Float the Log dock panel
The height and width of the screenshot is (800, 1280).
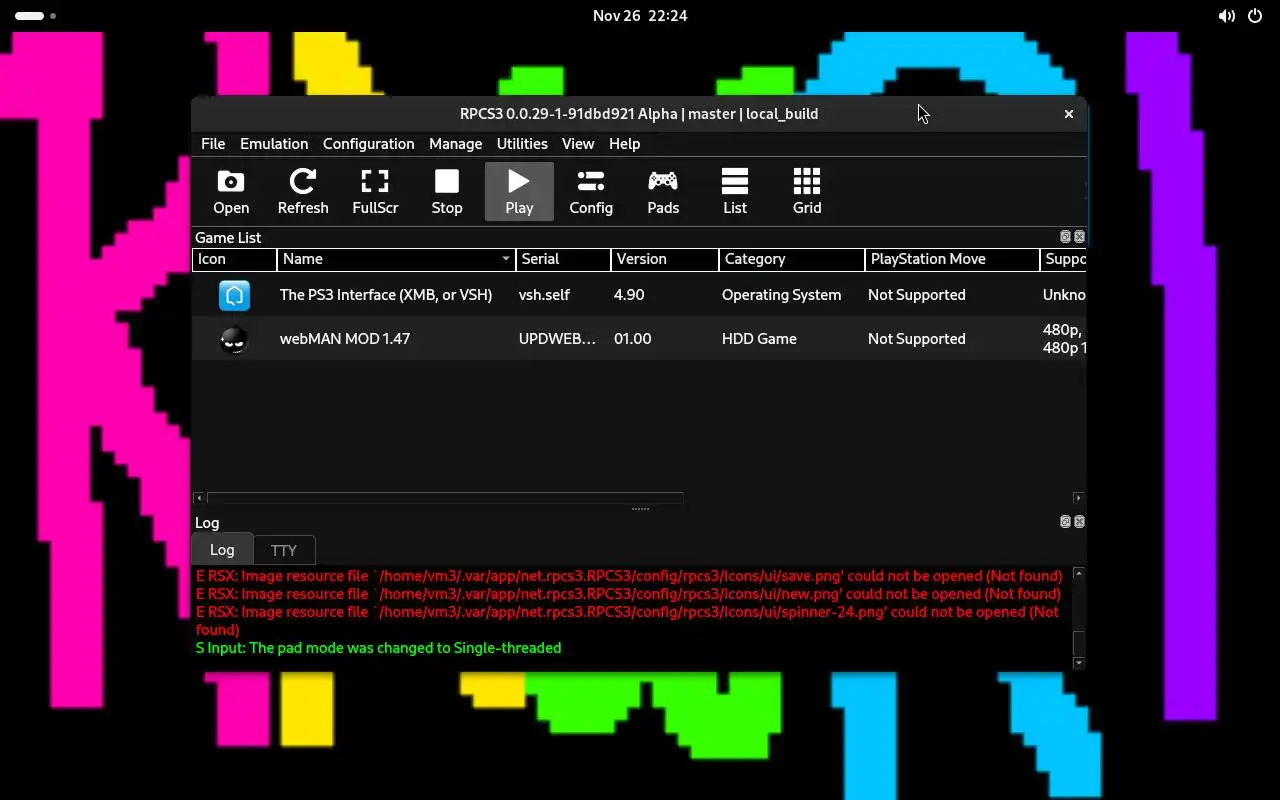click(1065, 522)
